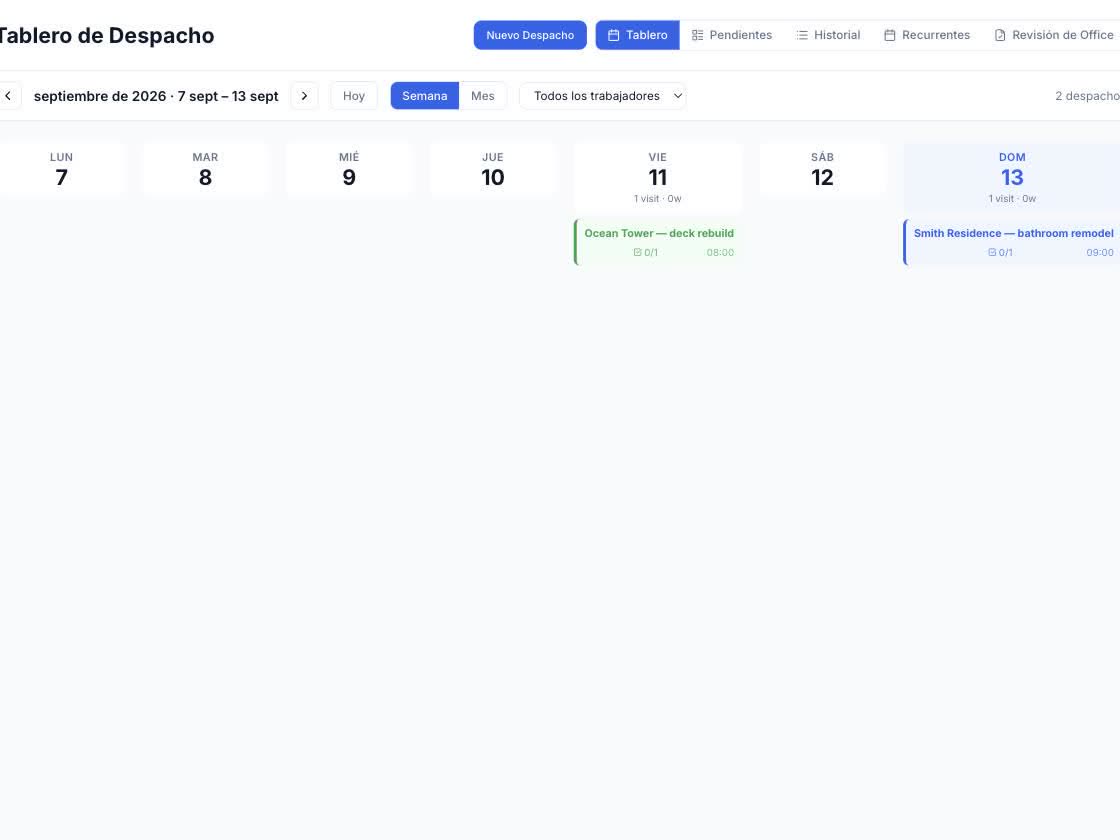1120x840 pixels.
Task: Select the LUN 7 day header
Action: point(61,169)
